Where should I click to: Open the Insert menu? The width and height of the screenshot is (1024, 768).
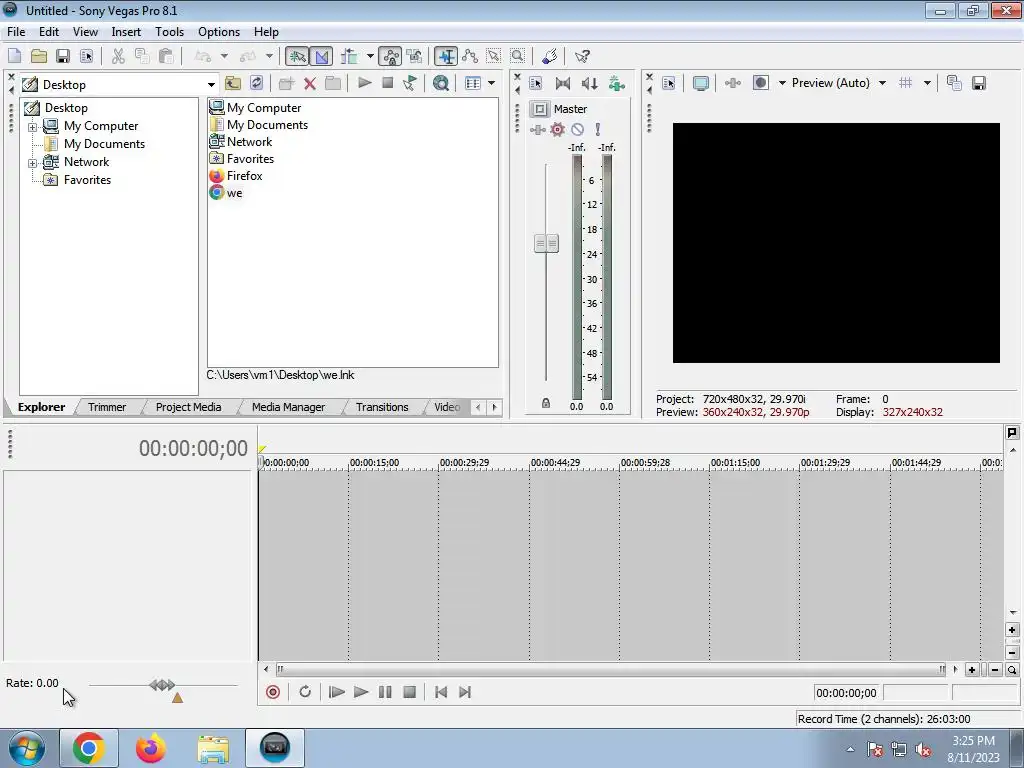click(126, 31)
